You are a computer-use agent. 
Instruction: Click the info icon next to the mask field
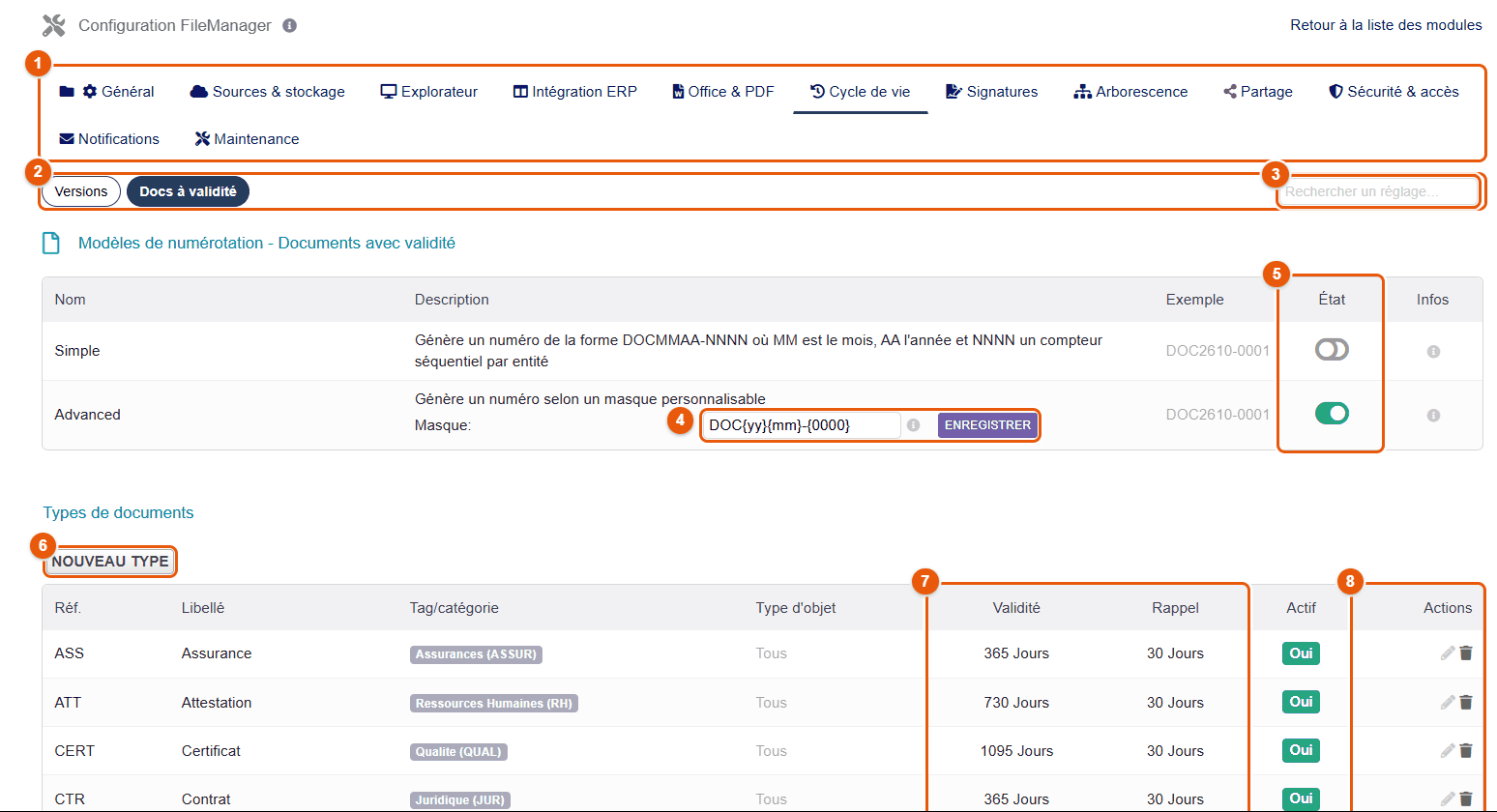click(913, 425)
